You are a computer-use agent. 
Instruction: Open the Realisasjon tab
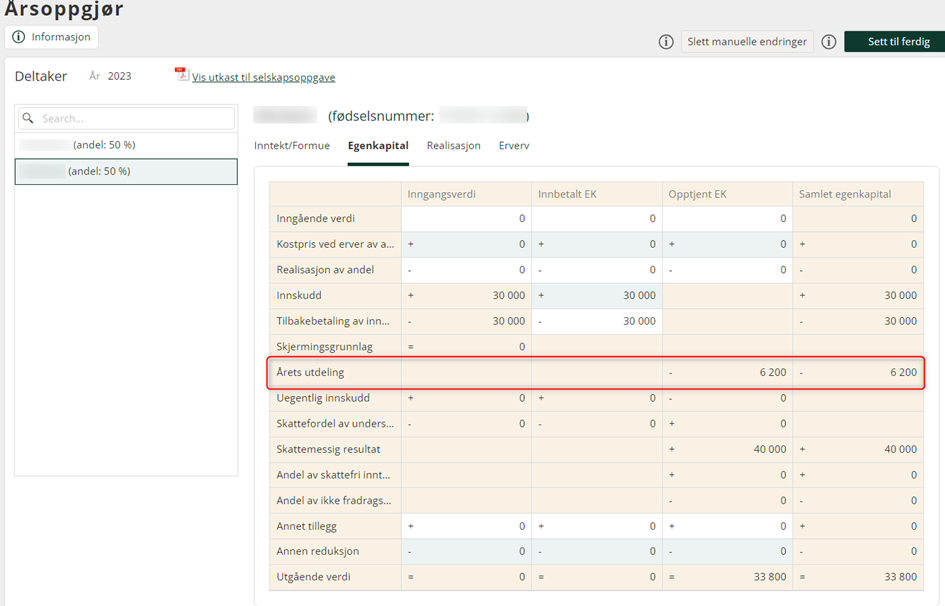click(453, 146)
